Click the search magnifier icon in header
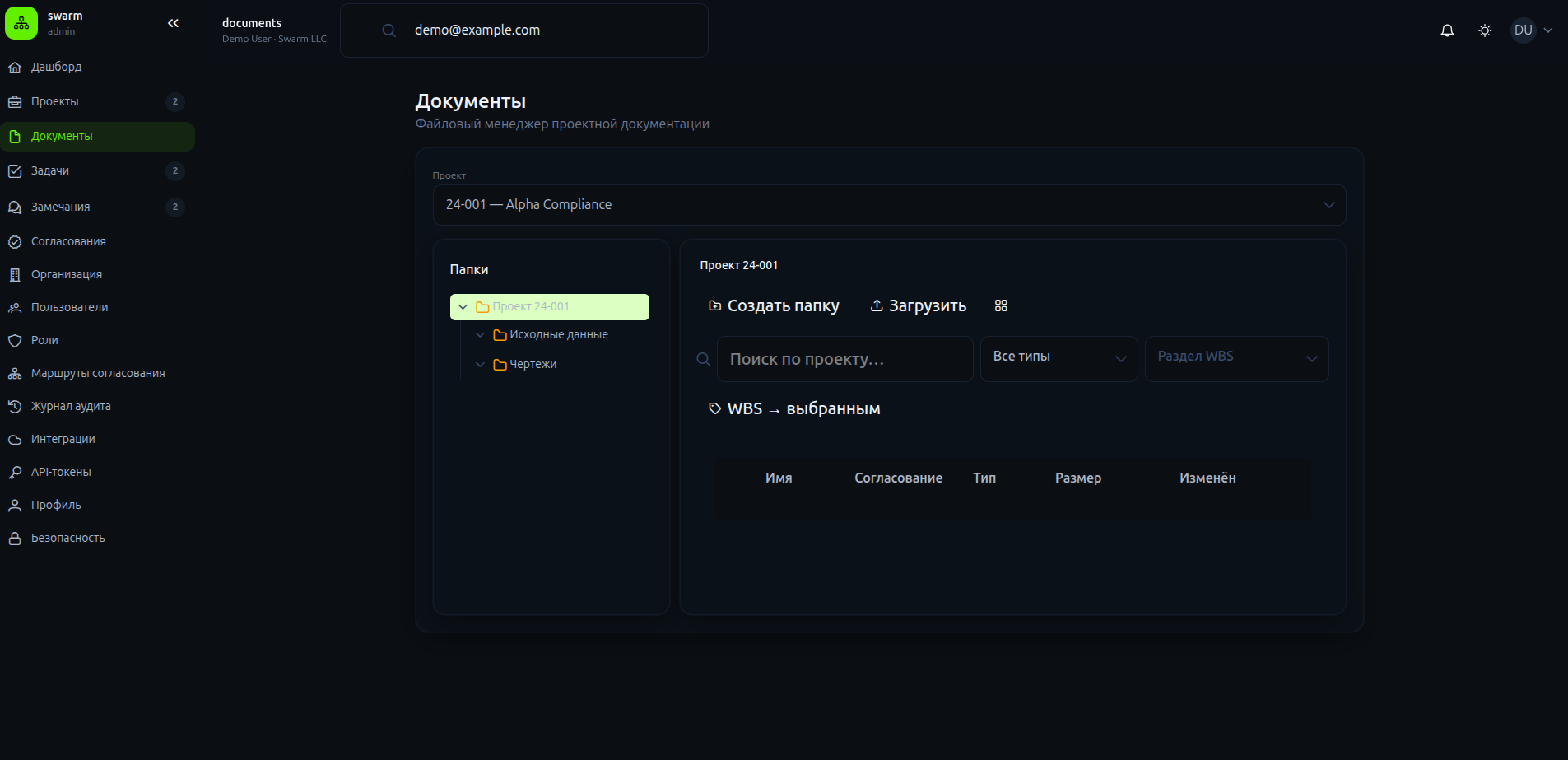Image resolution: width=1568 pixels, height=760 pixels. (x=389, y=30)
